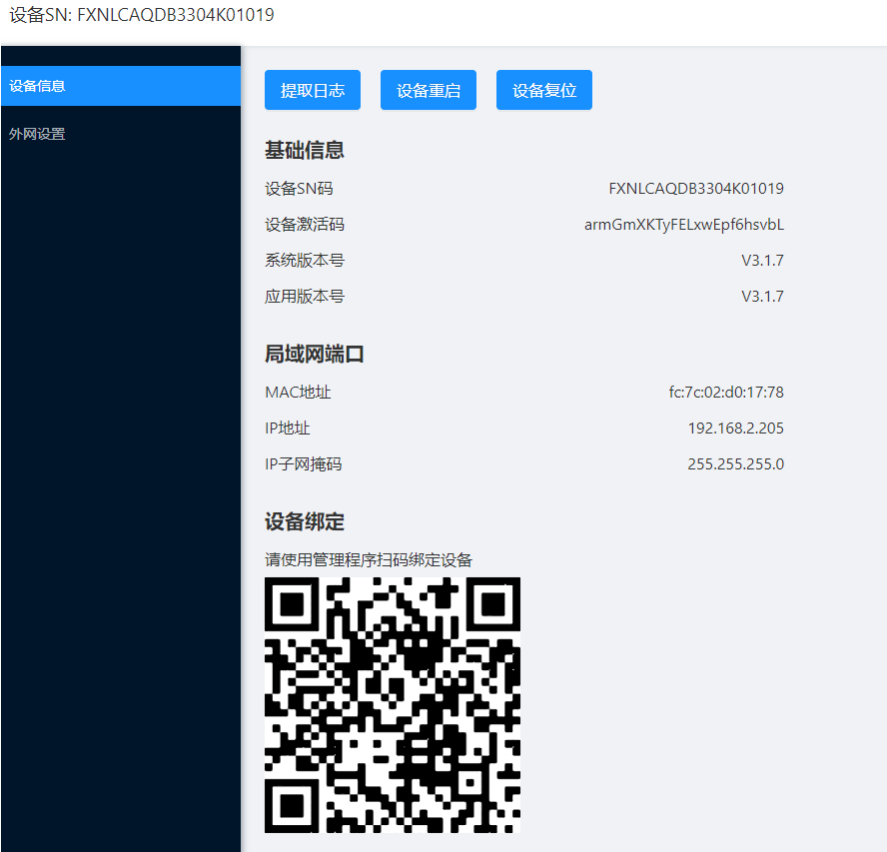This screenshot has width=887, height=852.
Task: Click the MAC地址 label
Action: click(298, 392)
